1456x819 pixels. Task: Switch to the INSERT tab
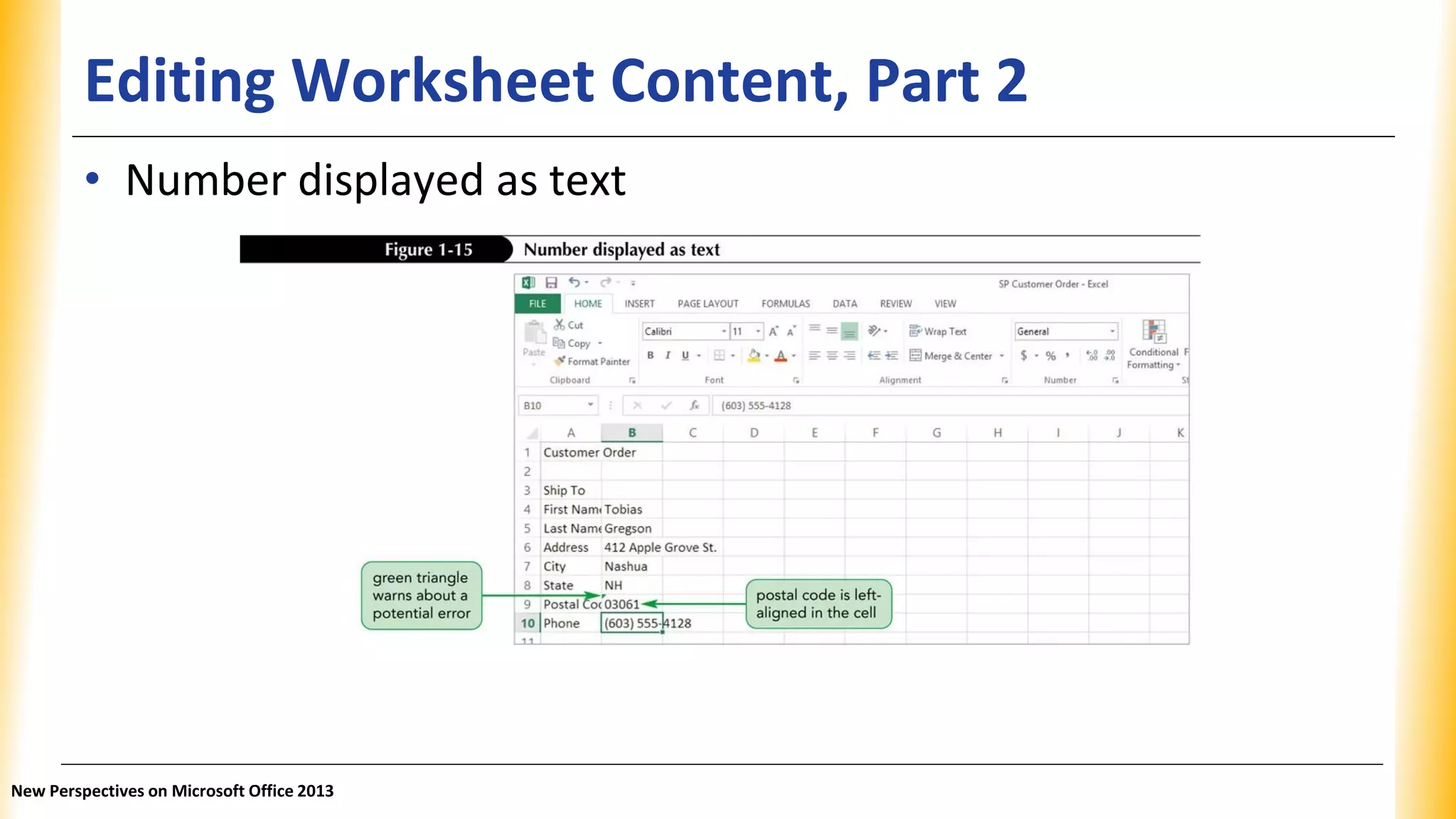[640, 304]
